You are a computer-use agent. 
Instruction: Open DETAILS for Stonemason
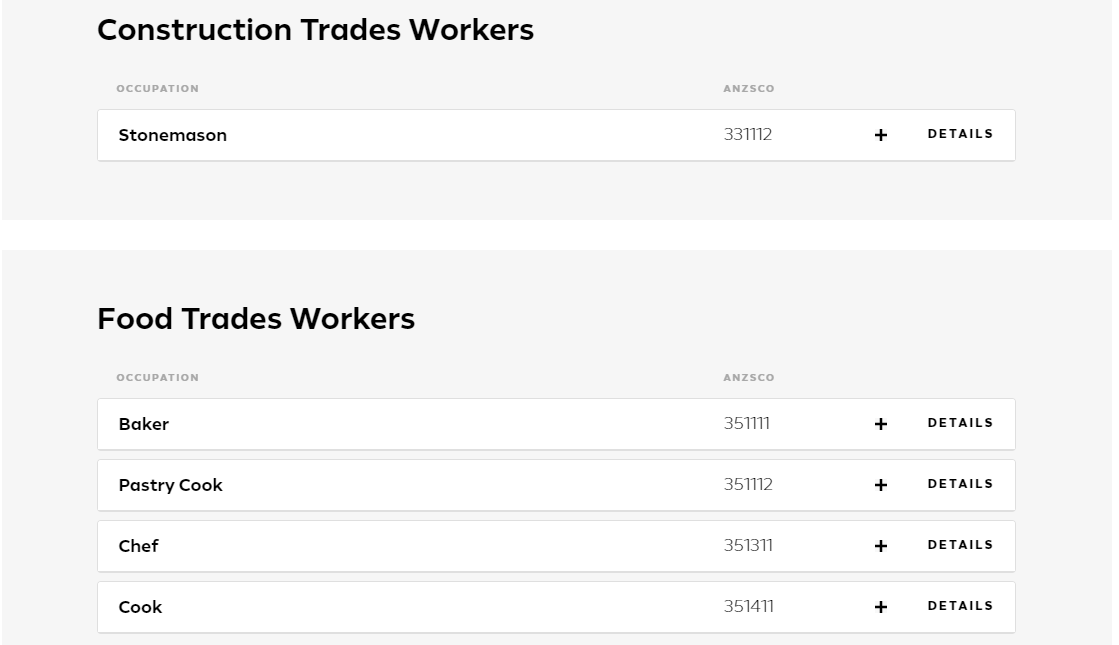pyautogui.click(x=960, y=134)
